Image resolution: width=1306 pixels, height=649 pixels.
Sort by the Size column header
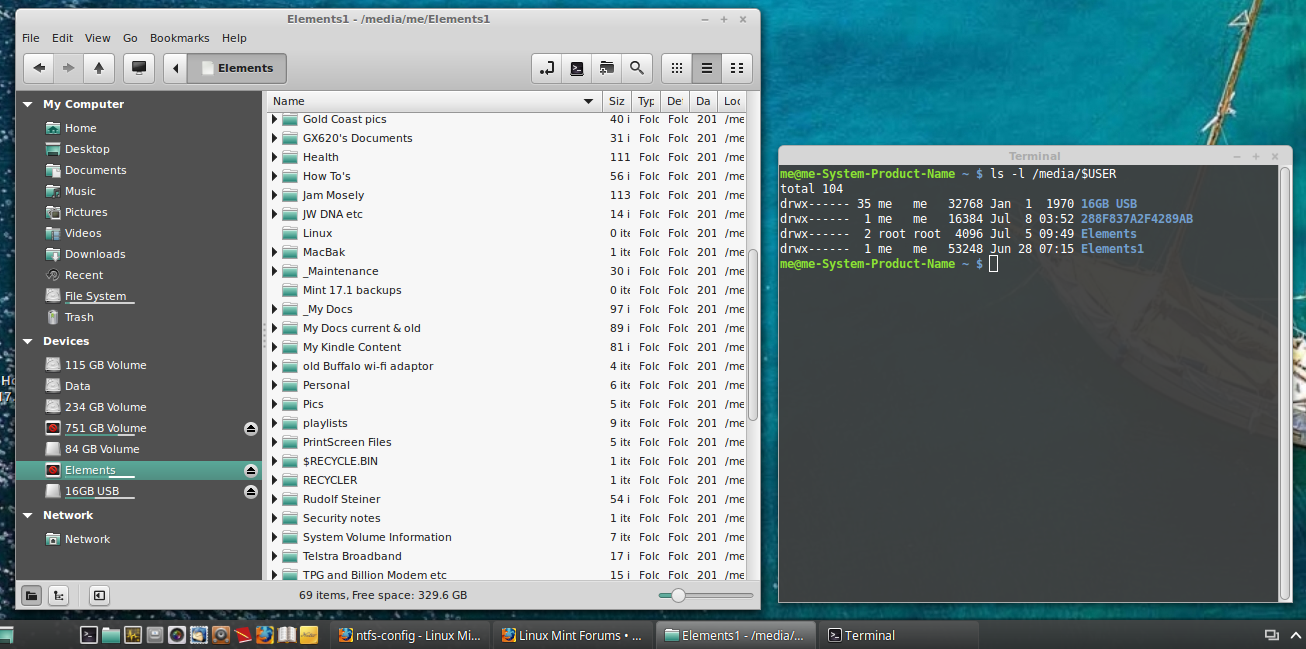616,101
